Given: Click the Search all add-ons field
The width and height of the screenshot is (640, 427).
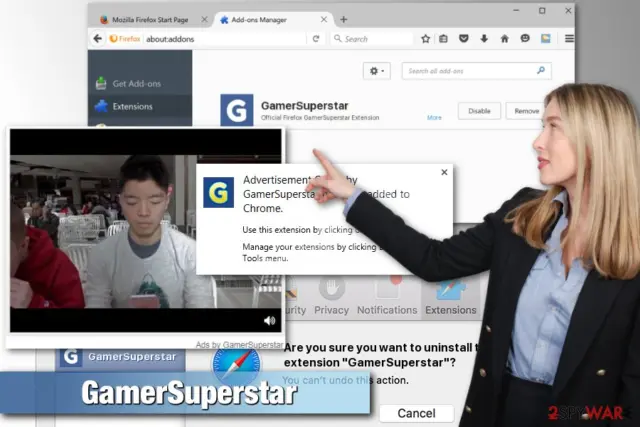Looking at the screenshot, I should [476, 71].
